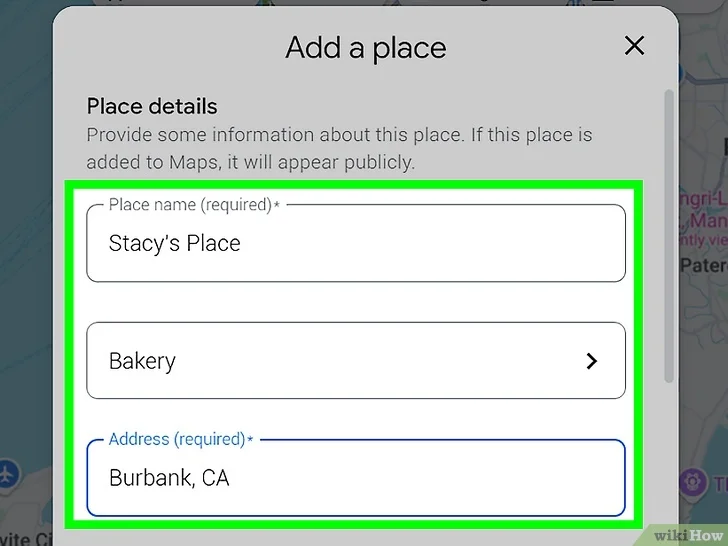Click the blue route marker beside dialog
The width and height of the screenshot is (728, 546).
click(x=682, y=73)
